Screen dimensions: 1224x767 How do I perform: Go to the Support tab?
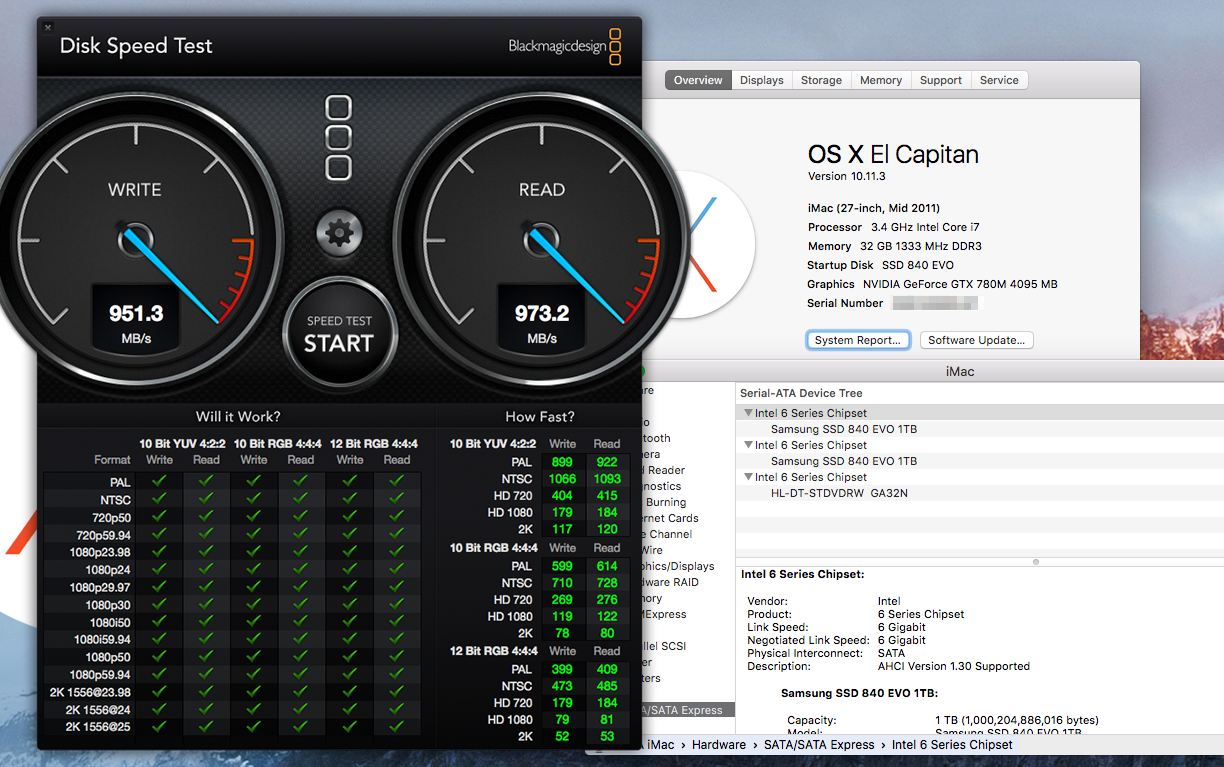tap(941, 80)
